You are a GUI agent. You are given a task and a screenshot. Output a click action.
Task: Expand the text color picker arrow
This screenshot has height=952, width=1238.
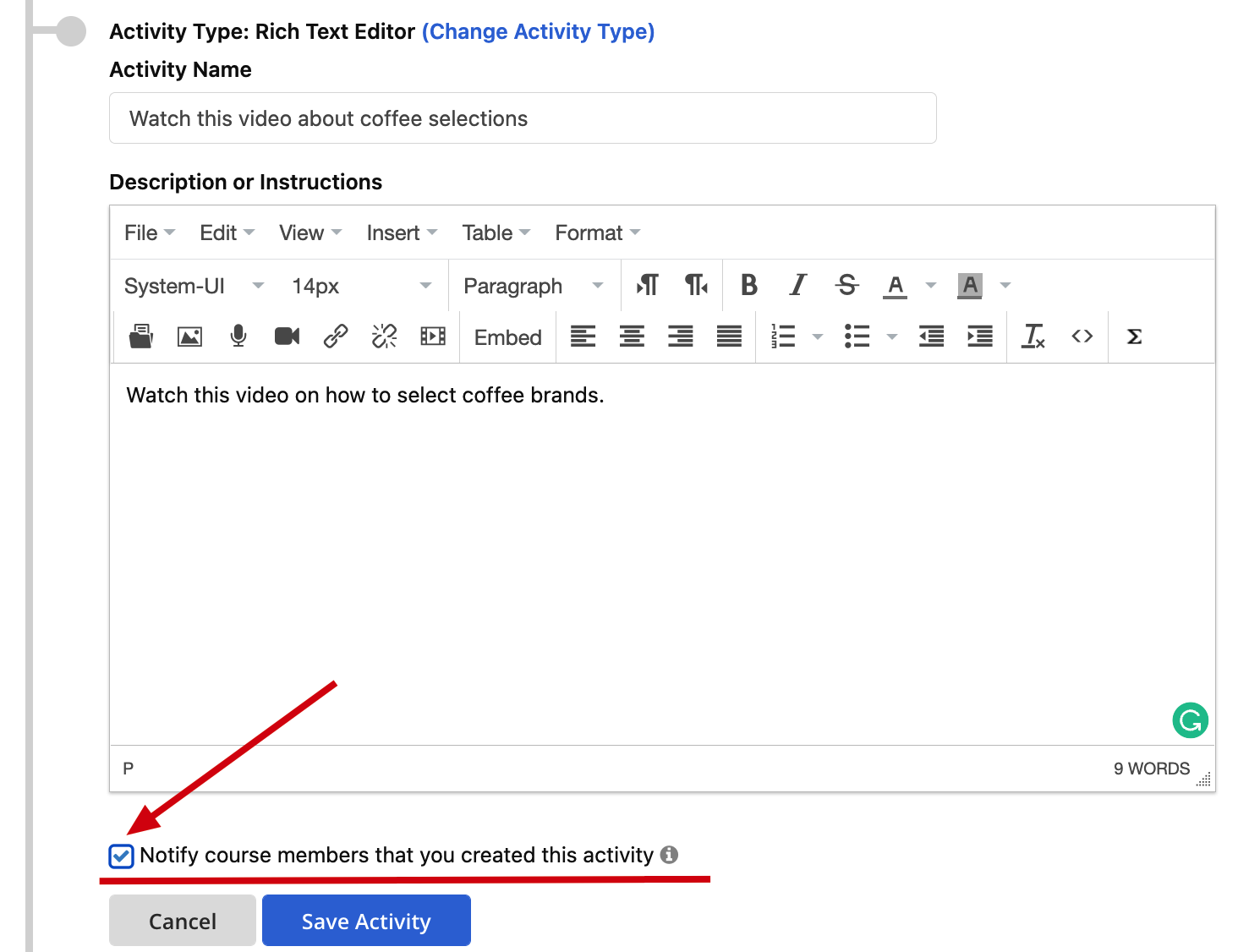pyautogui.click(x=931, y=286)
